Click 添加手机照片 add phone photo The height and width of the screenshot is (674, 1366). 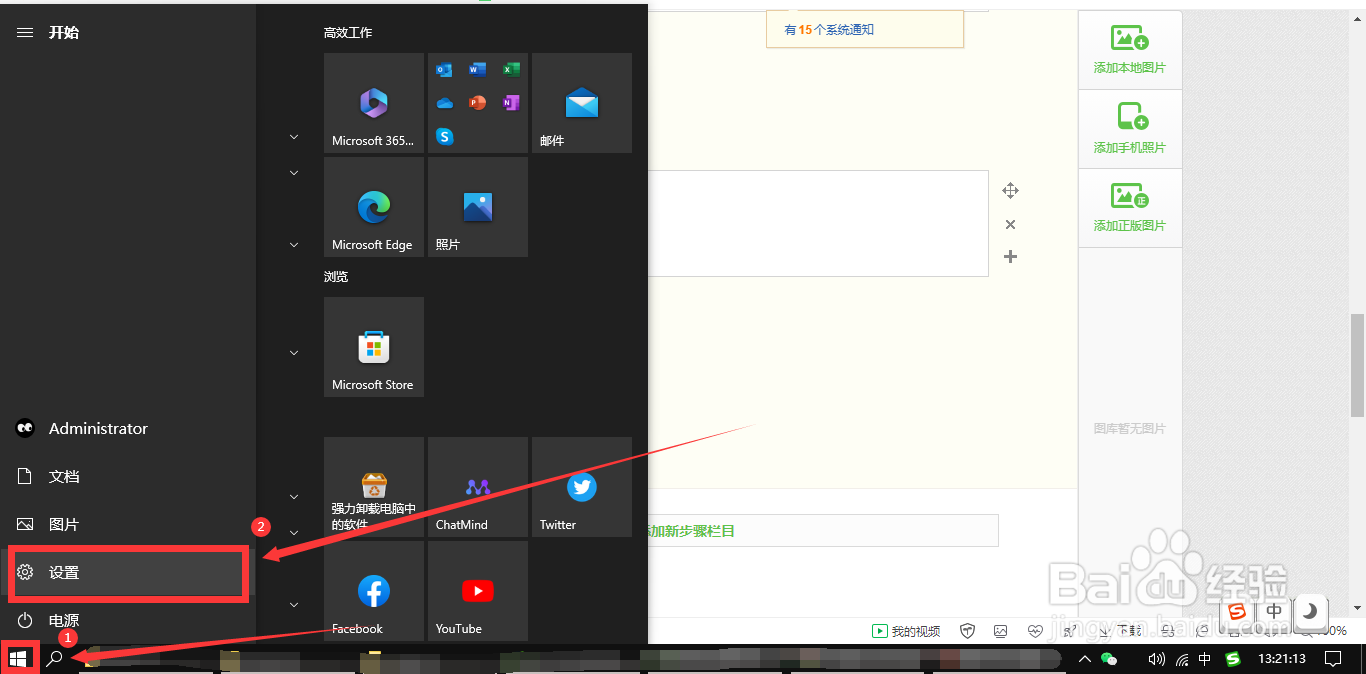pos(1130,128)
